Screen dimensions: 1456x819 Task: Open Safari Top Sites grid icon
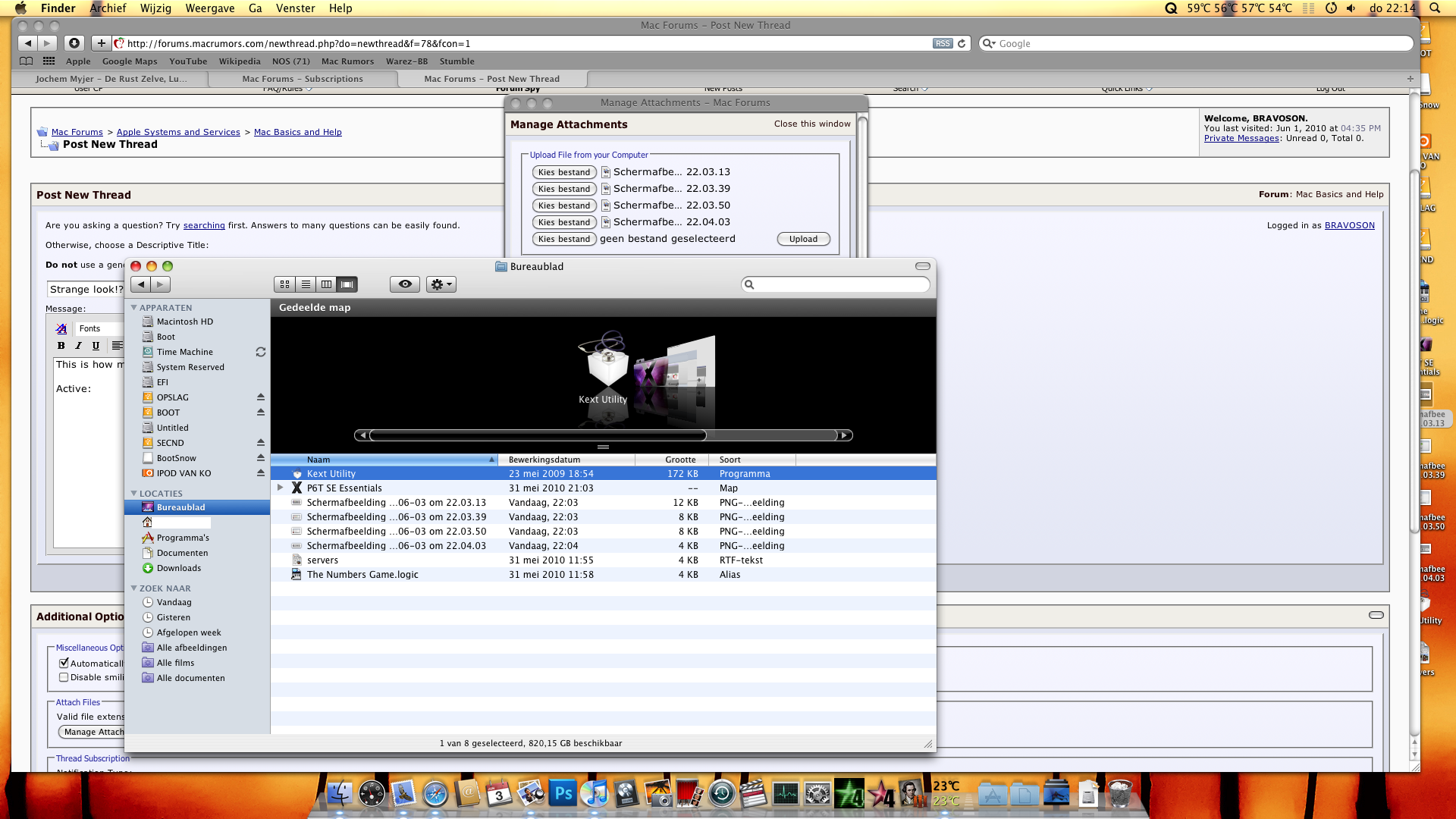49,61
